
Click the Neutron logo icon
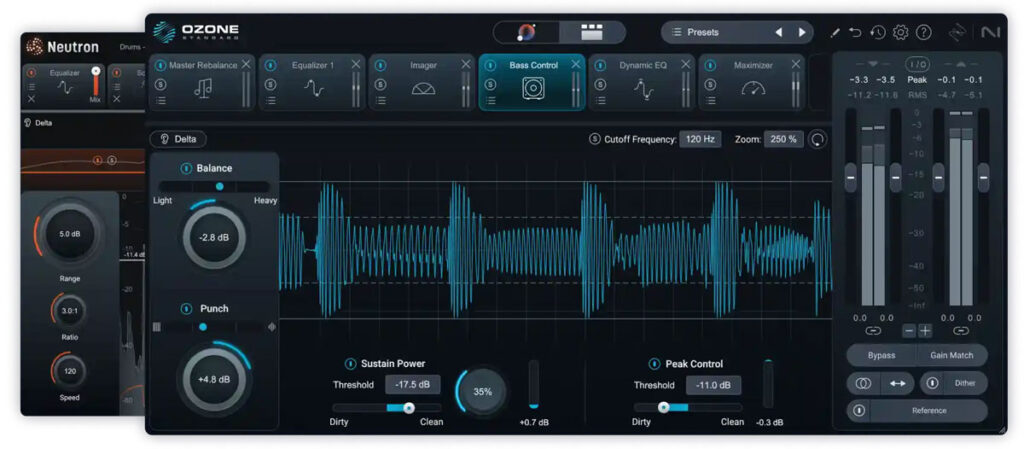tap(34, 47)
